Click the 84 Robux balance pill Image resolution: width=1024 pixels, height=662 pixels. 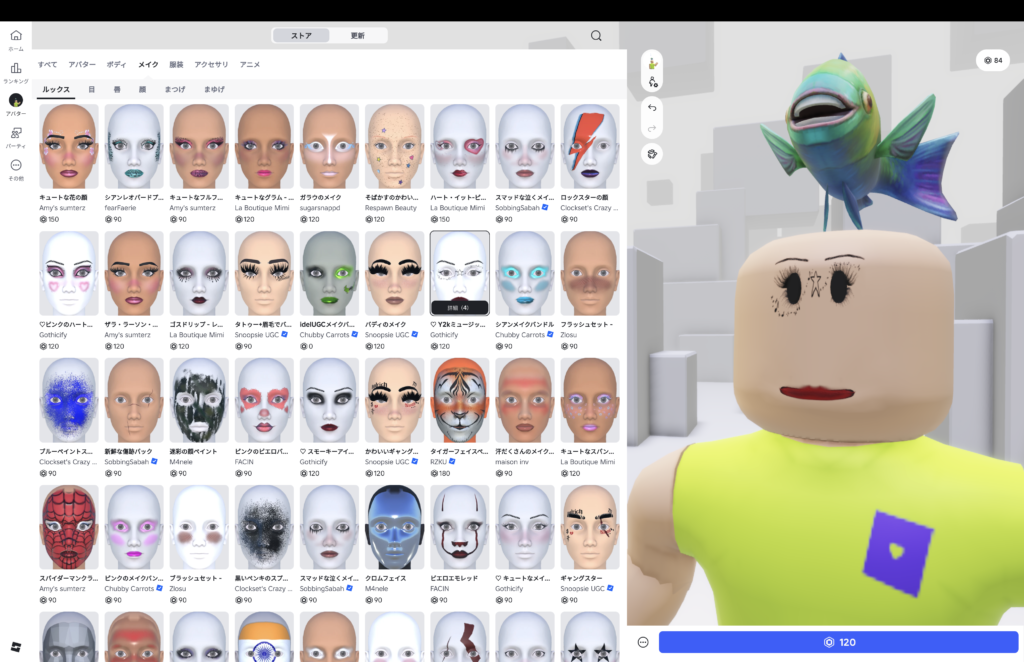click(993, 60)
